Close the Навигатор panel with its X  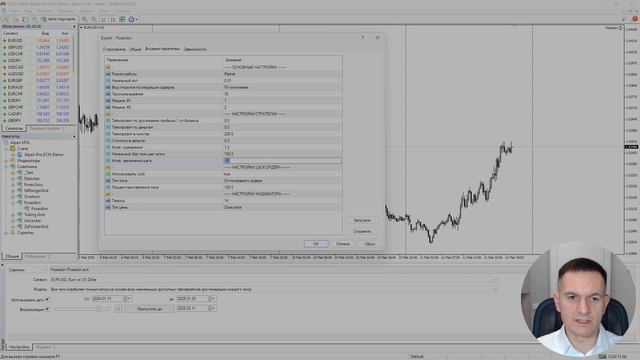pos(74,136)
